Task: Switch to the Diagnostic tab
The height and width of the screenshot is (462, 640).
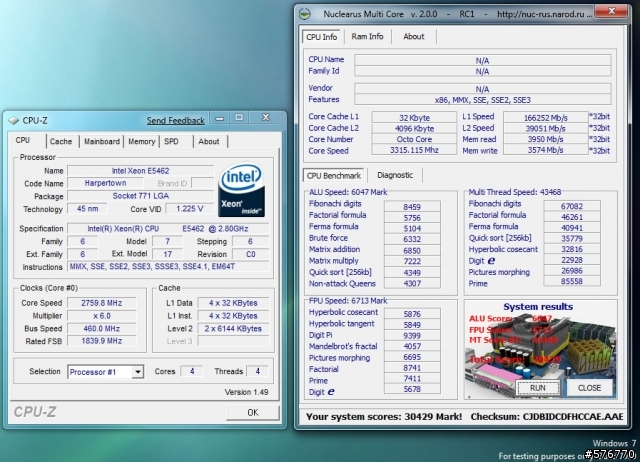Action: coord(395,175)
